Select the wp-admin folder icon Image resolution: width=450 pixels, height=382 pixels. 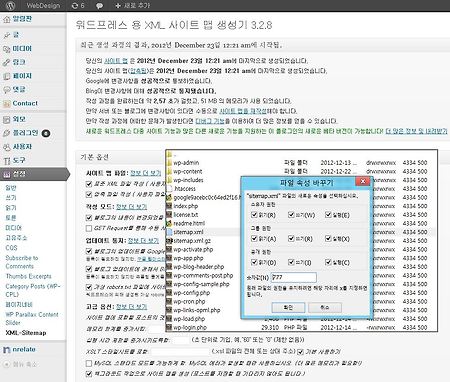169,163
